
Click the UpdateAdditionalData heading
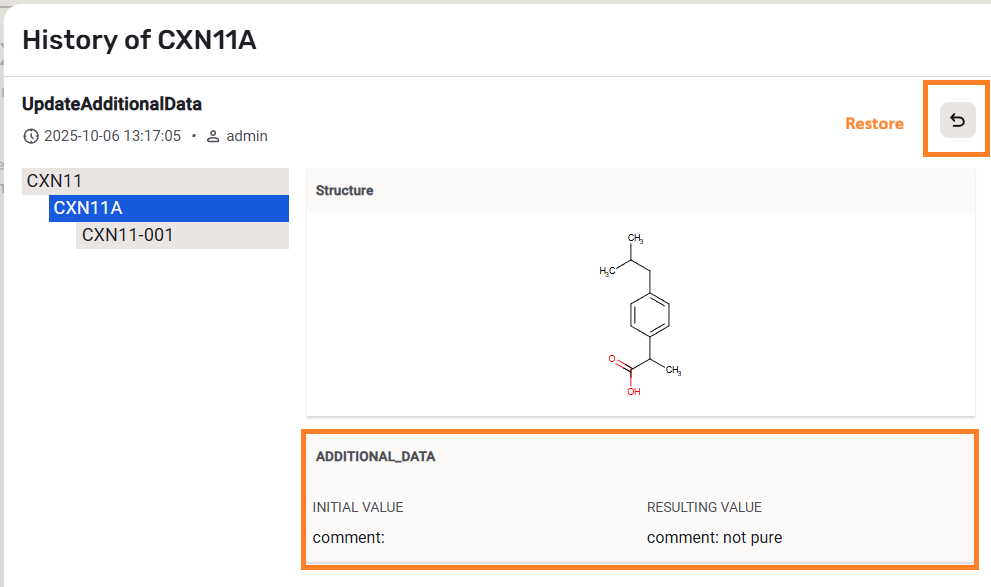112,104
